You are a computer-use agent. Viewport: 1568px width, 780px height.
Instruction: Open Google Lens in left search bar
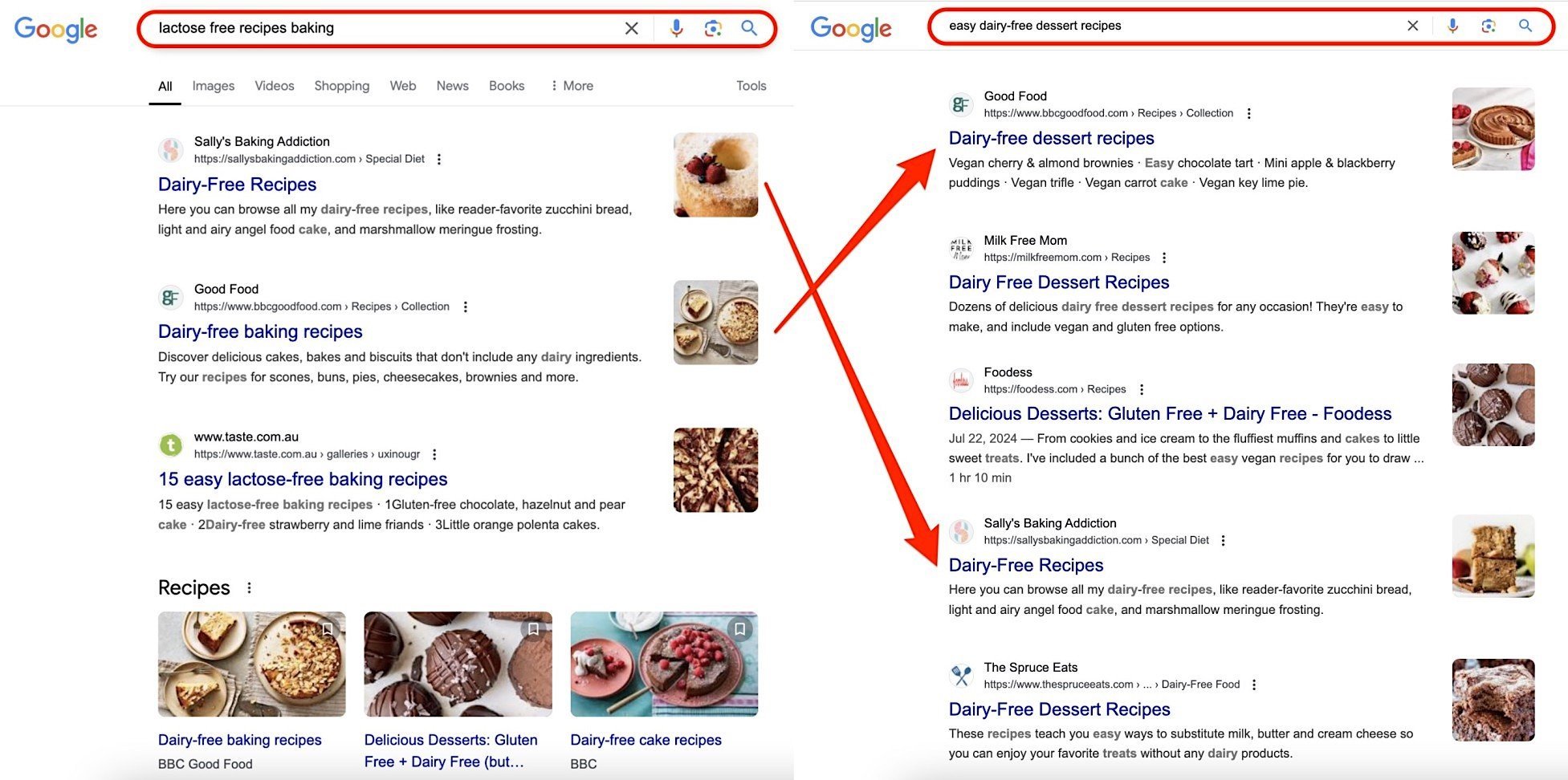(713, 28)
